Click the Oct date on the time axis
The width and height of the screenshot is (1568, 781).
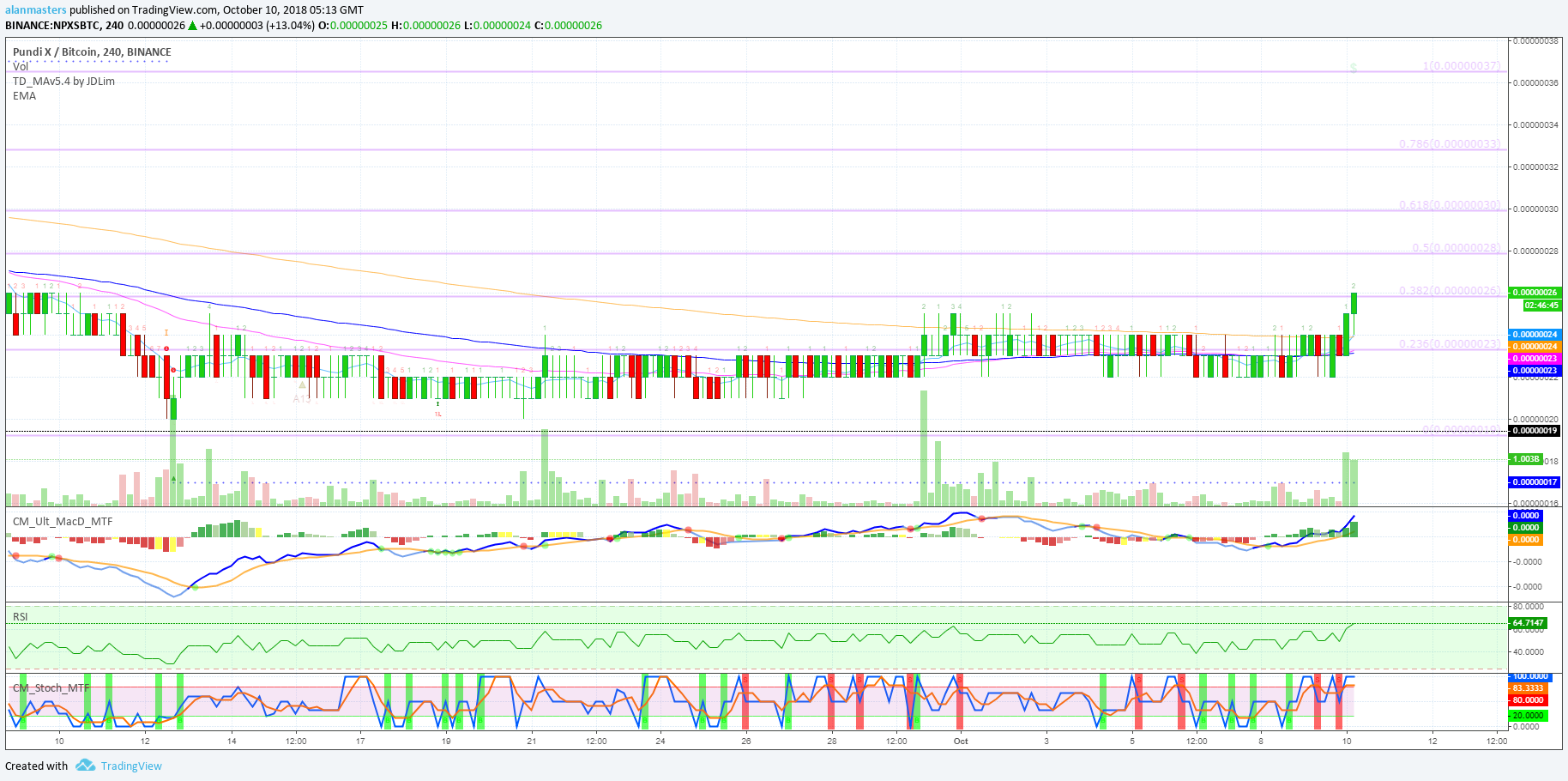tap(961, 741)
